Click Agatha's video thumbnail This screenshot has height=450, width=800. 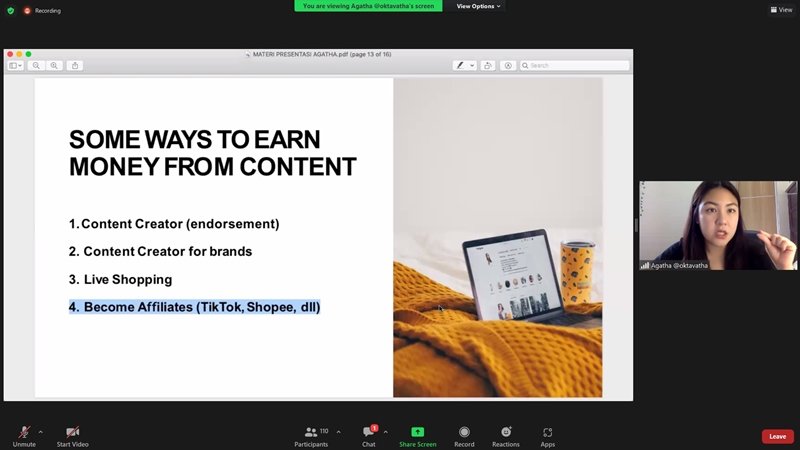tap(718, 225)
